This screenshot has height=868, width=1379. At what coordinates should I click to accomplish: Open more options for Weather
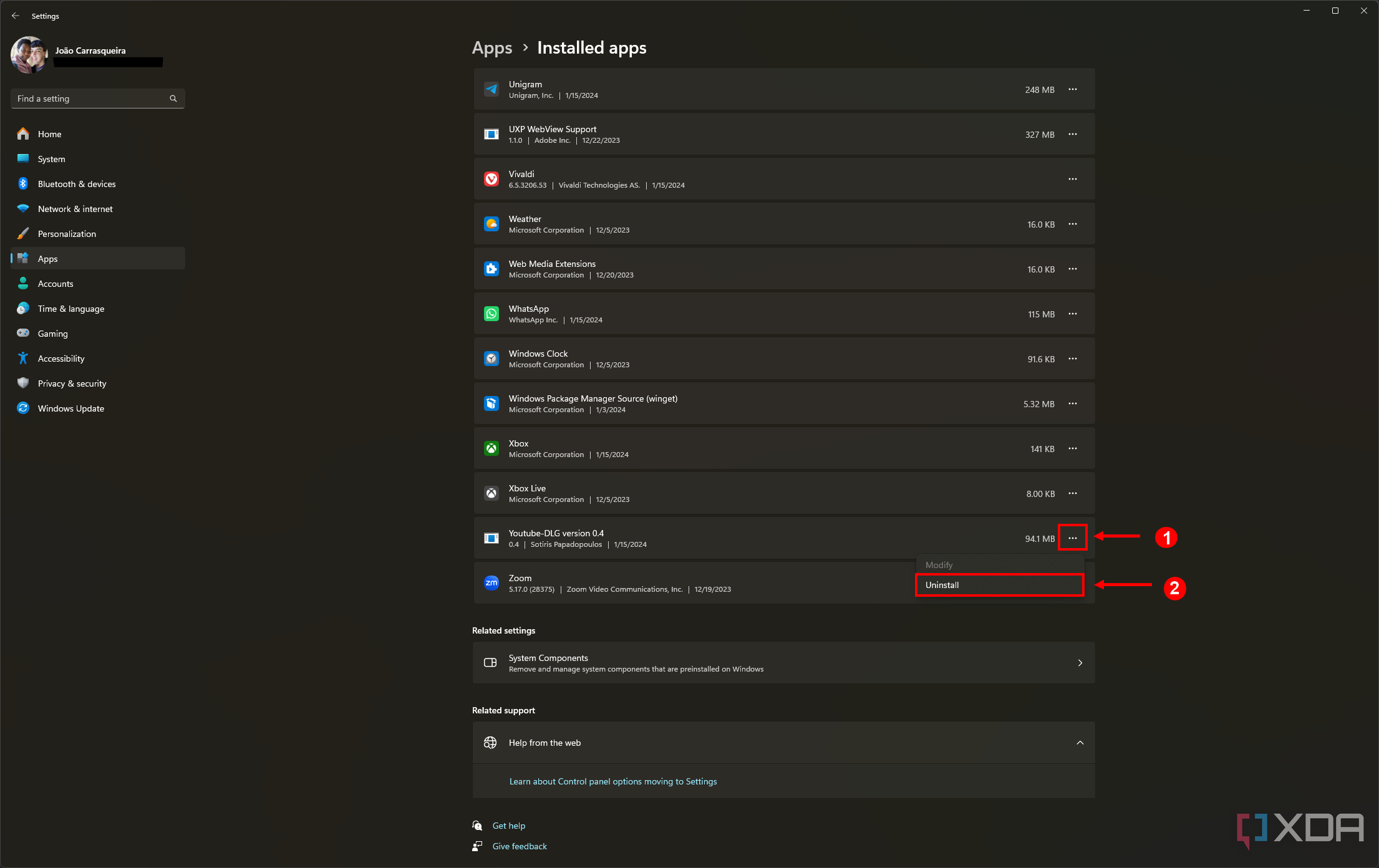1073,224
